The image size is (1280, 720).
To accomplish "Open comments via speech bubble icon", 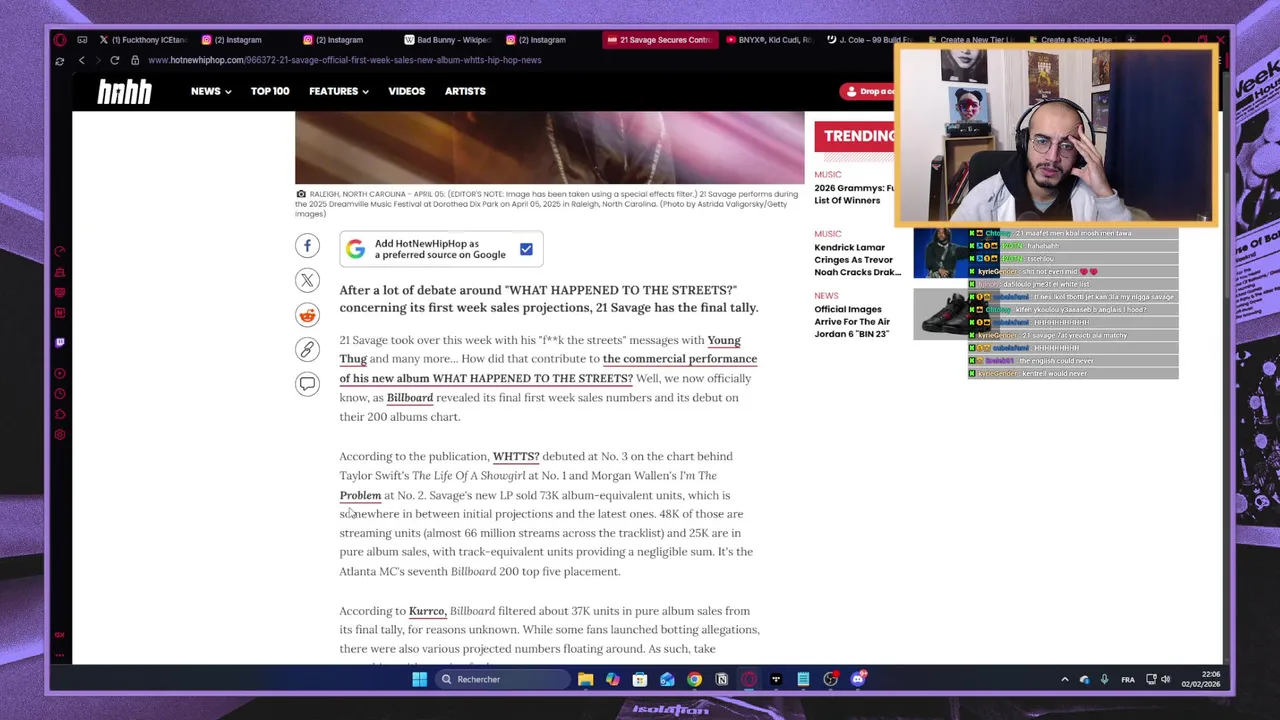I will pyautogui.click(x=307, y=384).
